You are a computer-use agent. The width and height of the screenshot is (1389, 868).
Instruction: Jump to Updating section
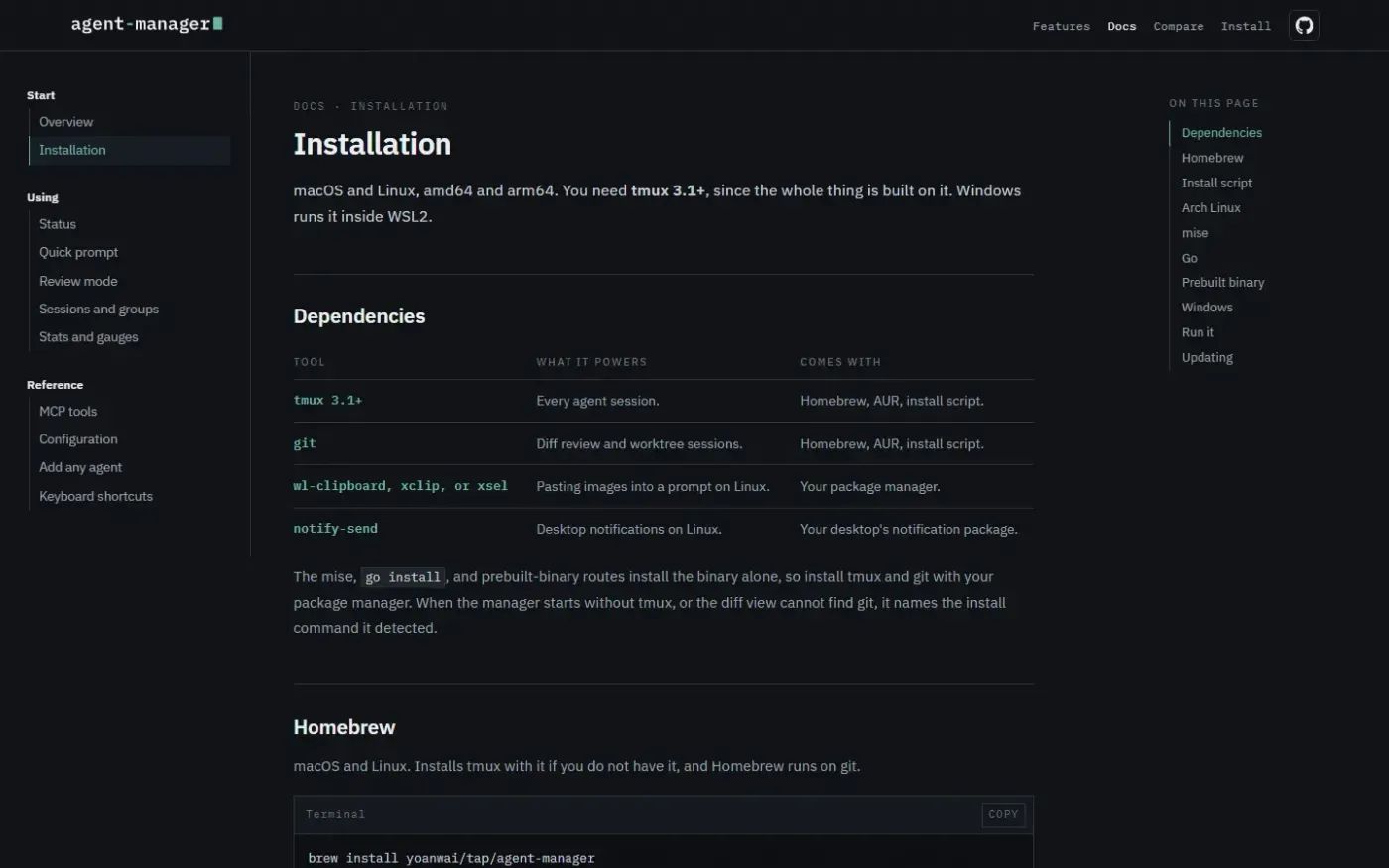coord(1206,358)
